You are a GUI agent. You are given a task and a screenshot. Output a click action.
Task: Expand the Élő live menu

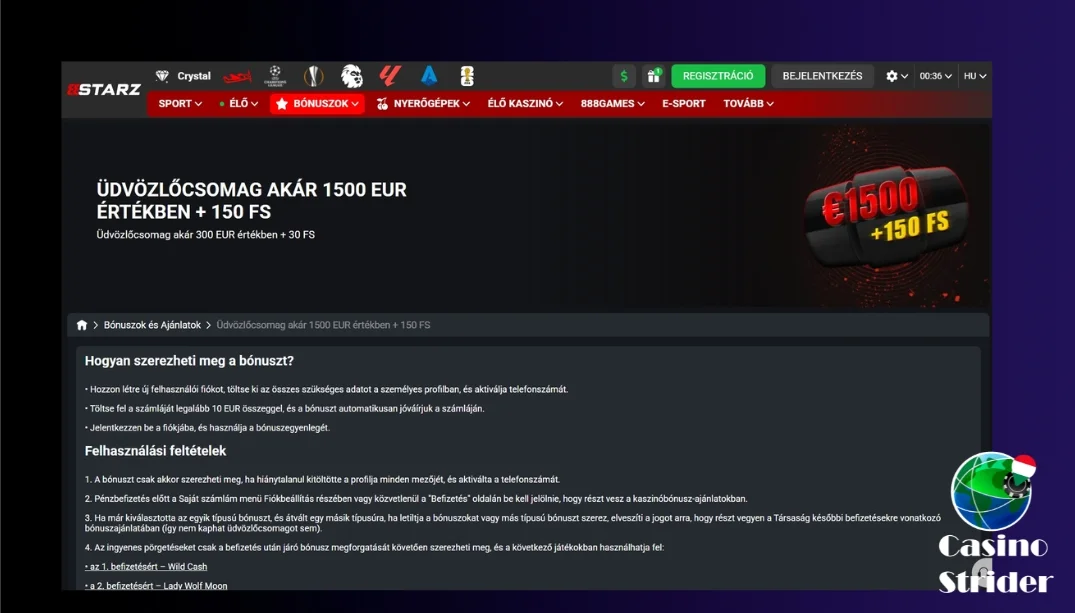tap(238, 104)
